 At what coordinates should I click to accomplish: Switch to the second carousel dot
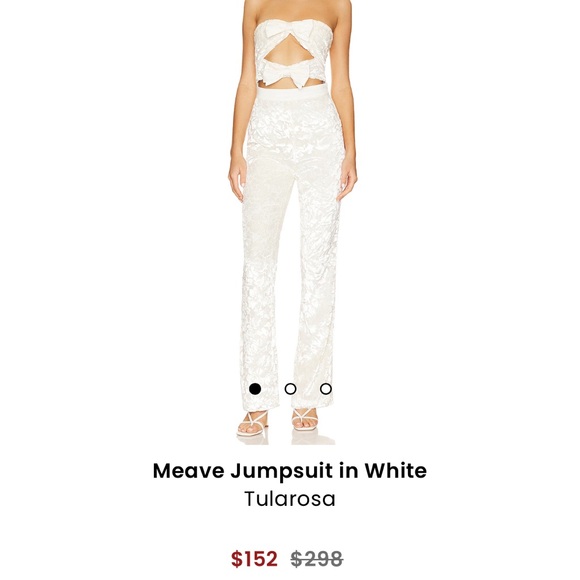coord(290,389)
